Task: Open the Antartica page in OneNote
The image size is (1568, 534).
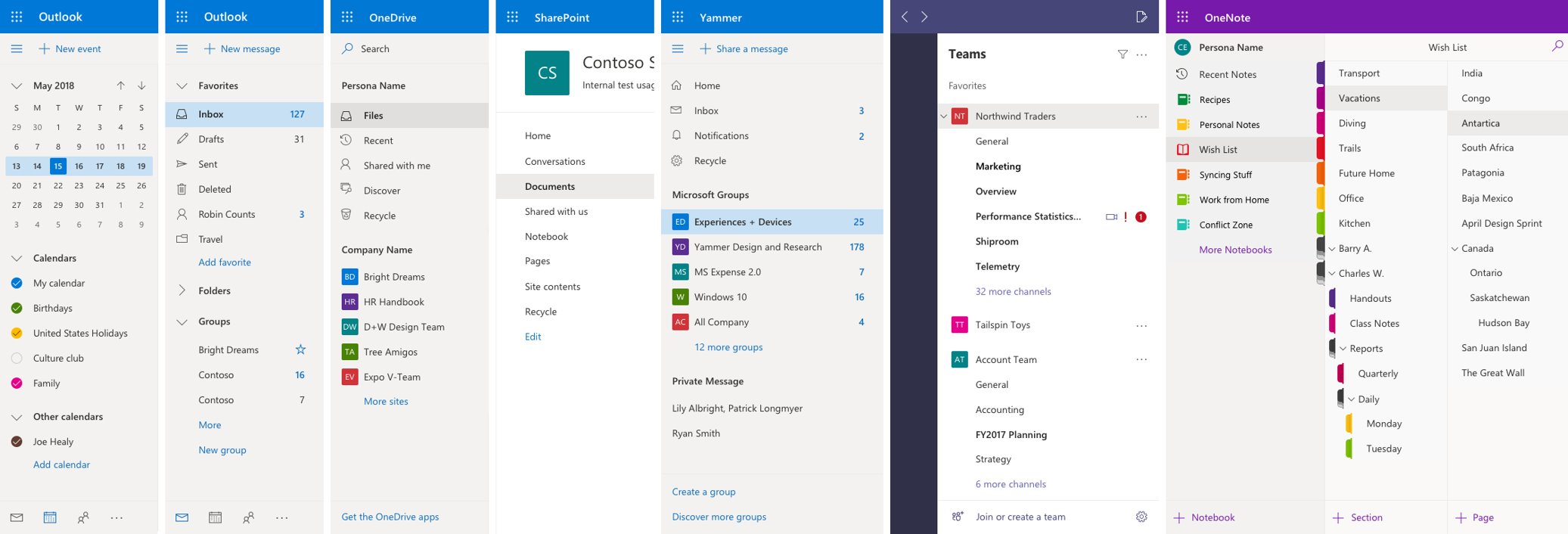Action: [1507, 123]
